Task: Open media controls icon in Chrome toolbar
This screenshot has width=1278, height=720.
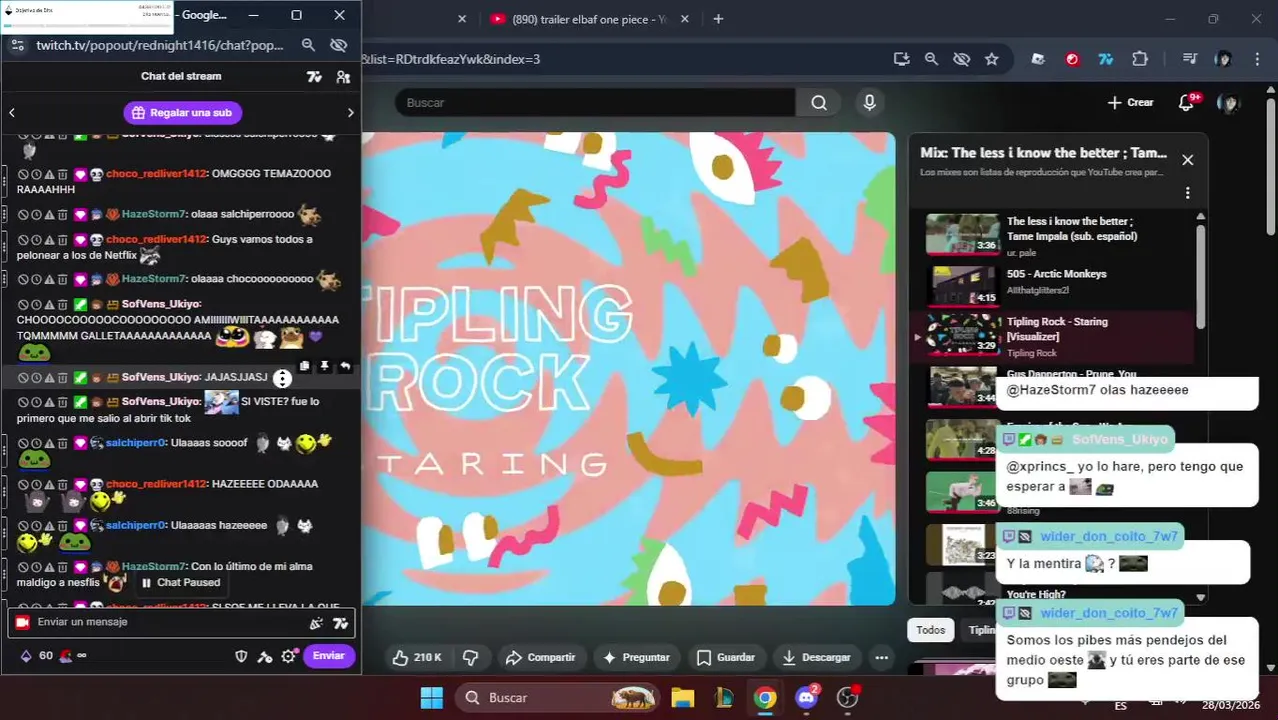Action: coord(1189,59)
